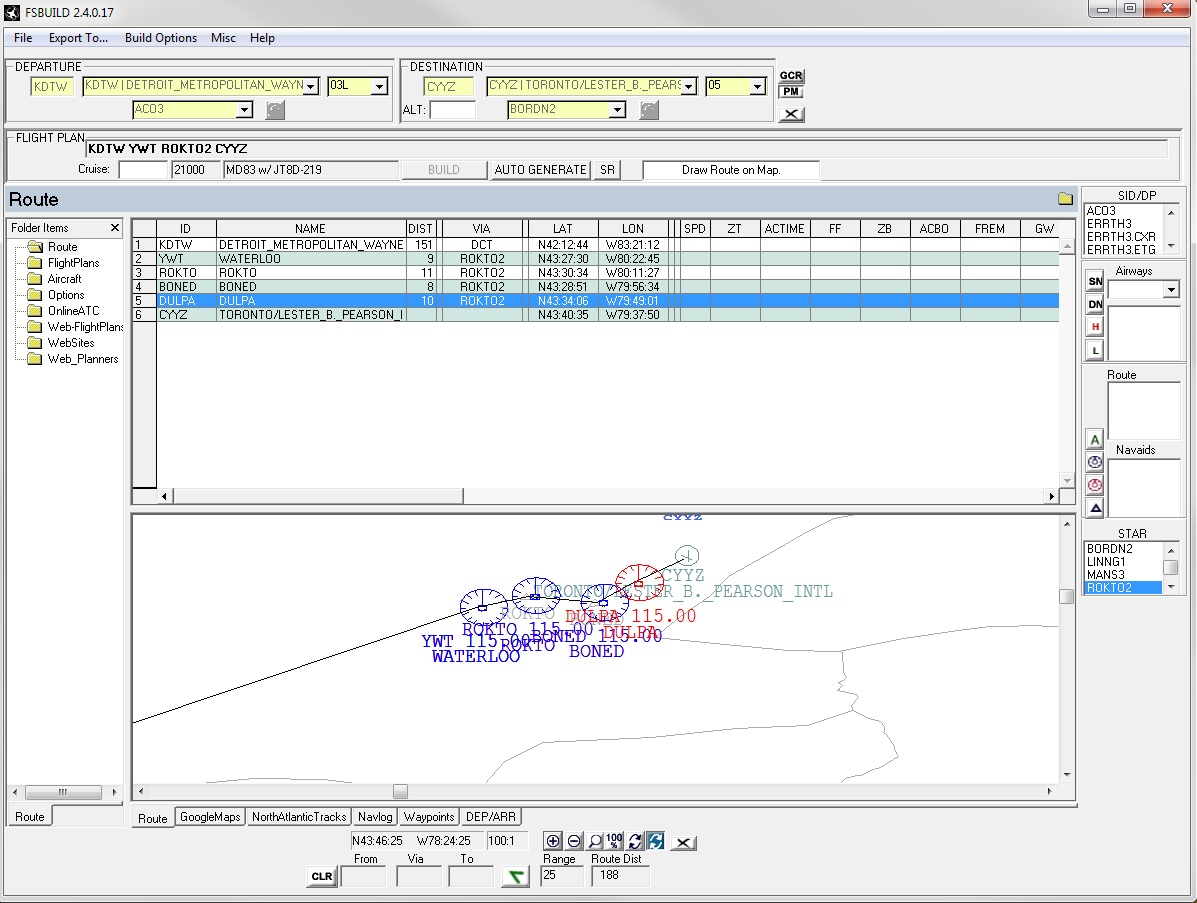Screen dimensions: 1197x903
Task: Click the triangle waypoint icon
Action: coord(1095,508)
